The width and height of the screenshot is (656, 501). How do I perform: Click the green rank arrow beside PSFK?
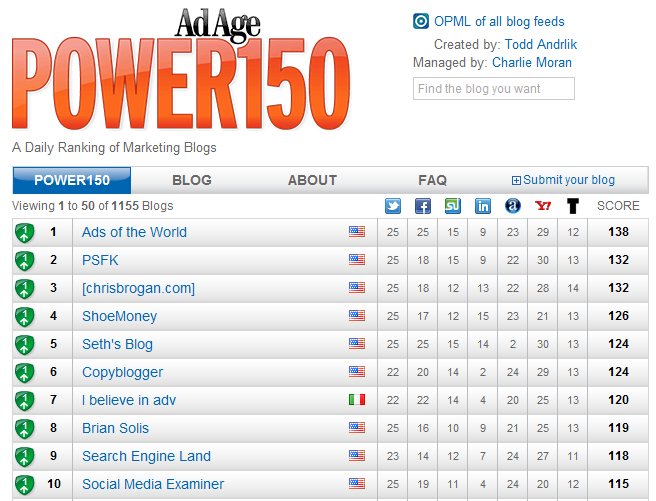[24, 260]
